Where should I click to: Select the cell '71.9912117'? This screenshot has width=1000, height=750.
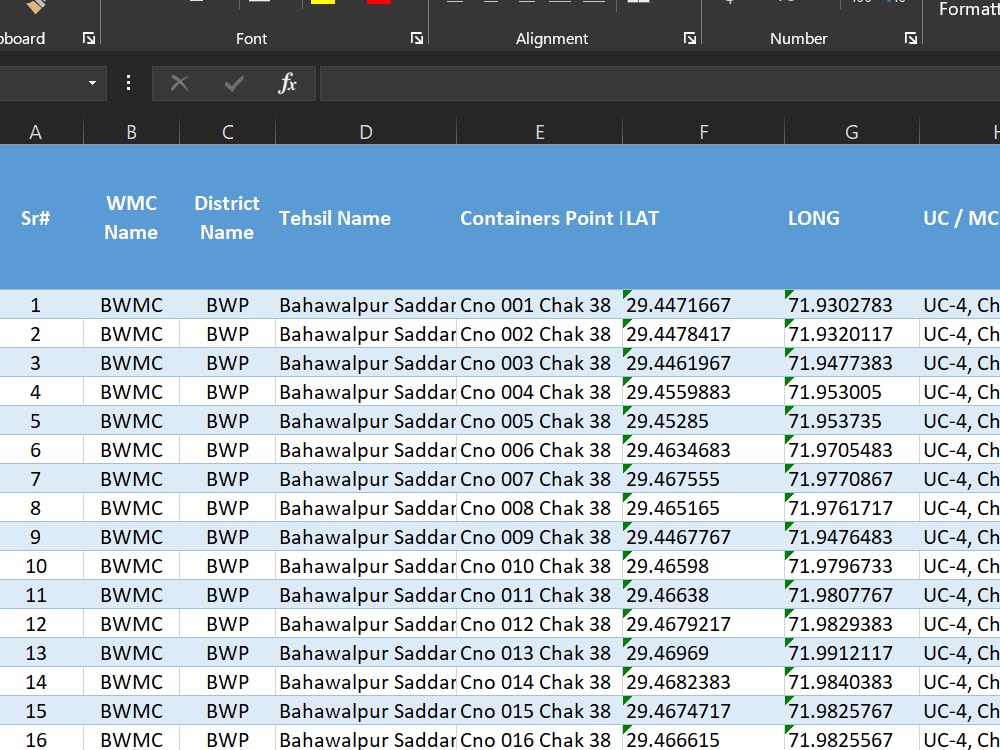852,653
